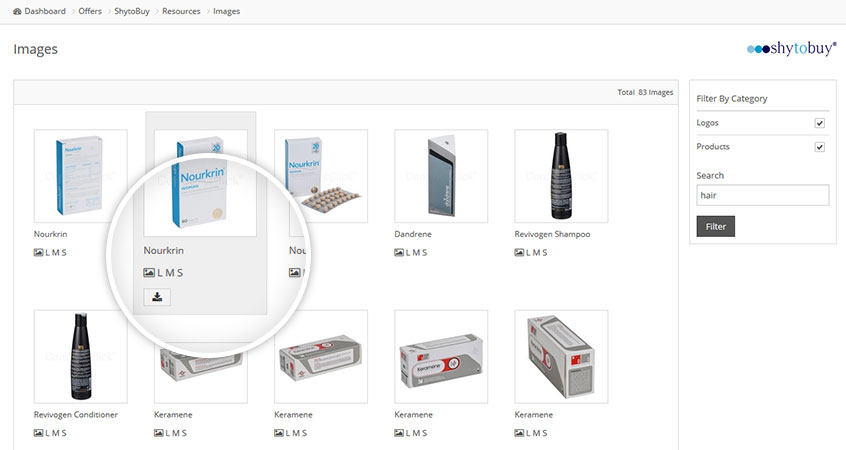
Task: Select L size on highlighted Nourkrin card
Action: [161, 273]
